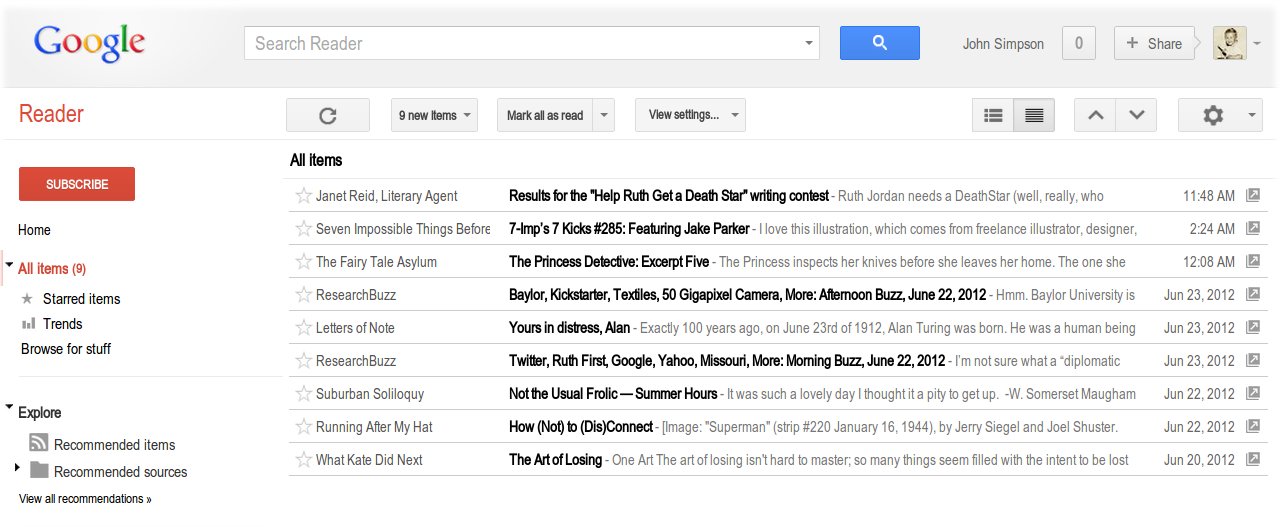Click the notifications count 0 button

(1078, 43)
